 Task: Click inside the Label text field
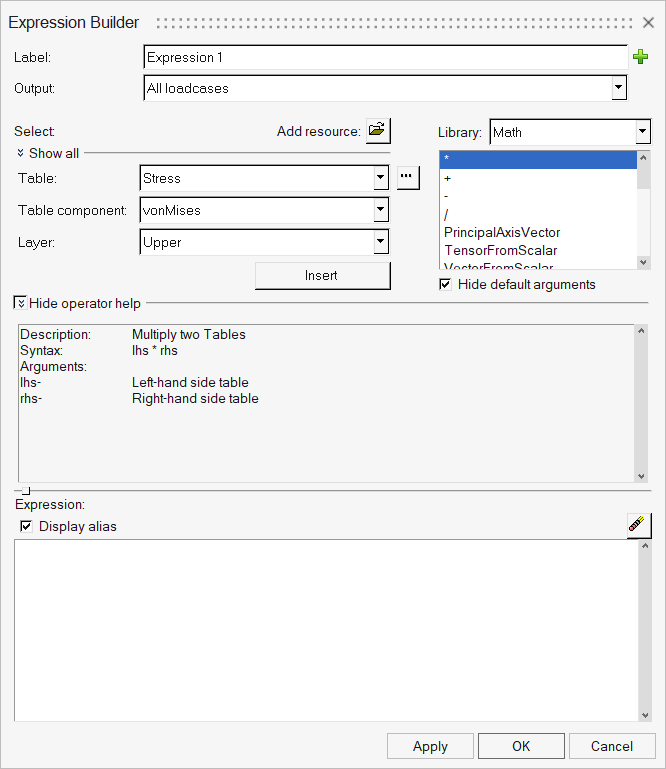click(x=385, y=58)
